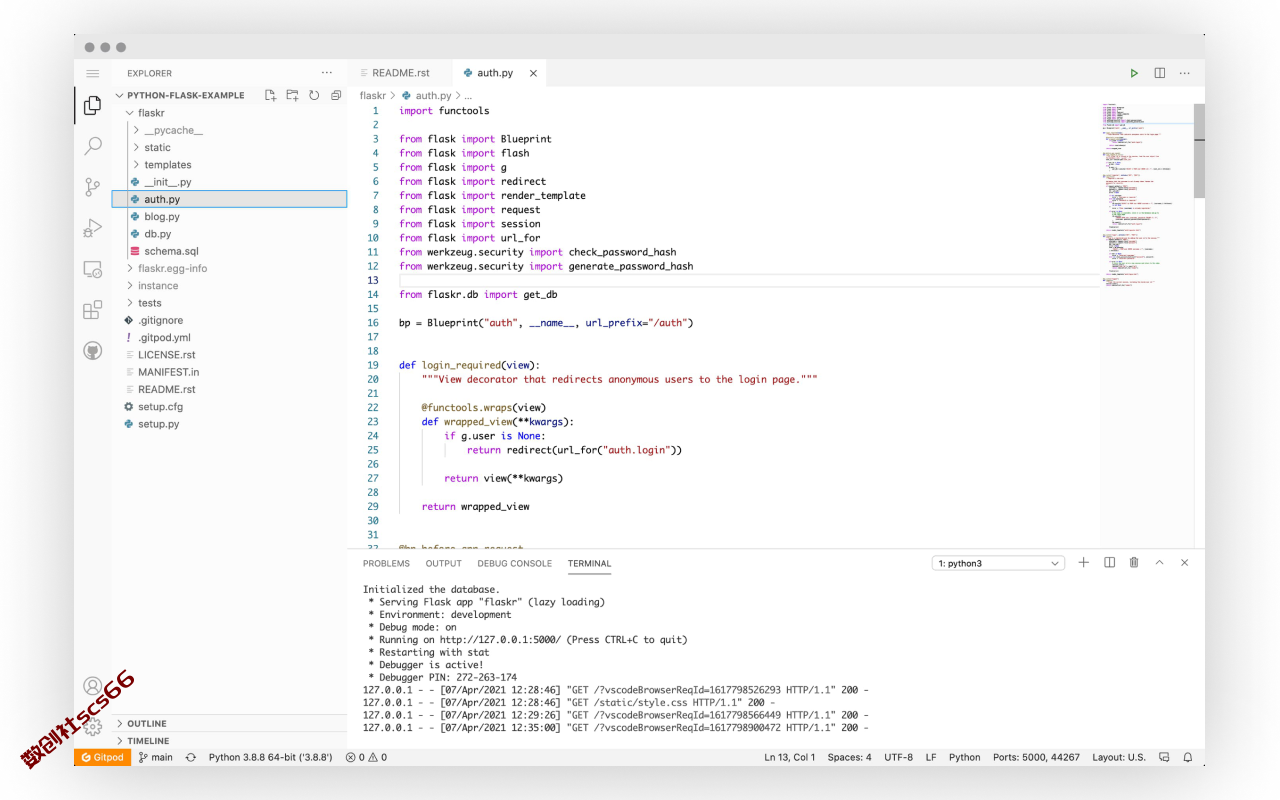Open the Source Control view
Screen dimensions: 1280x800
[93, 187]
